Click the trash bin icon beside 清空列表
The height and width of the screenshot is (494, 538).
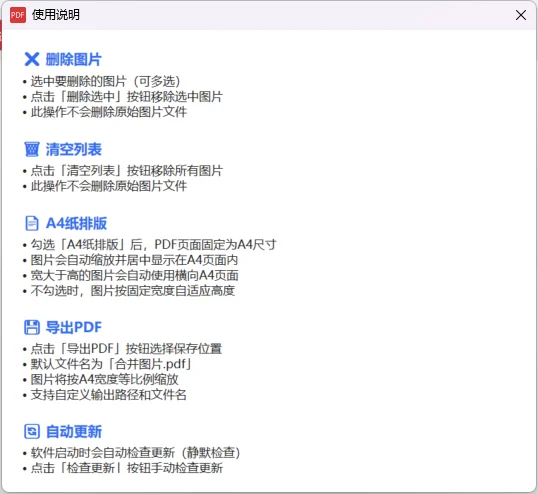coord(32,149)
